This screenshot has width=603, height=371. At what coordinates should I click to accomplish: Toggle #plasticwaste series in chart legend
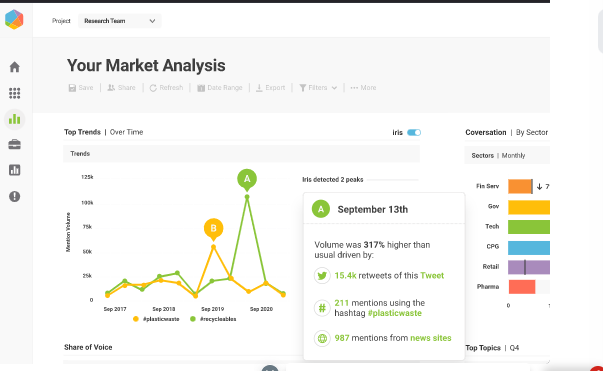pos(156,319)
